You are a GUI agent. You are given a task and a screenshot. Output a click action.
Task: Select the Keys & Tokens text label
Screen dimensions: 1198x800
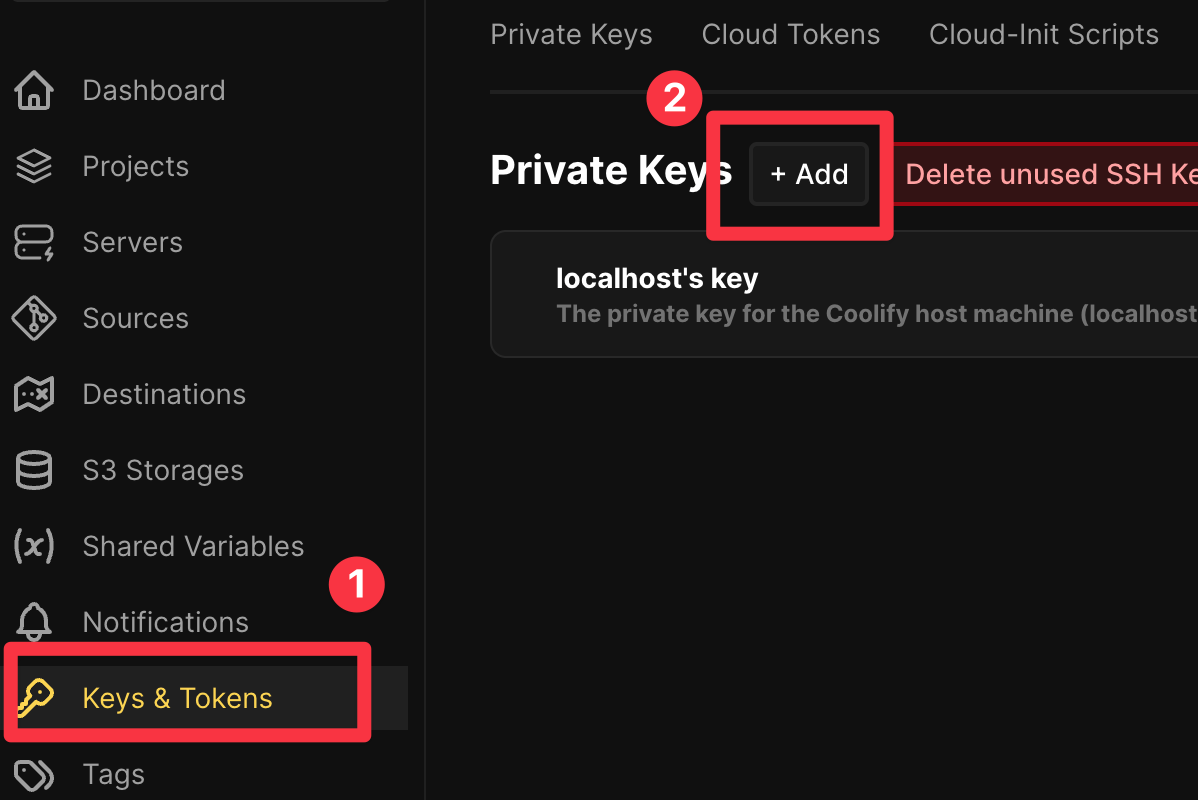(x=177, y=699)
